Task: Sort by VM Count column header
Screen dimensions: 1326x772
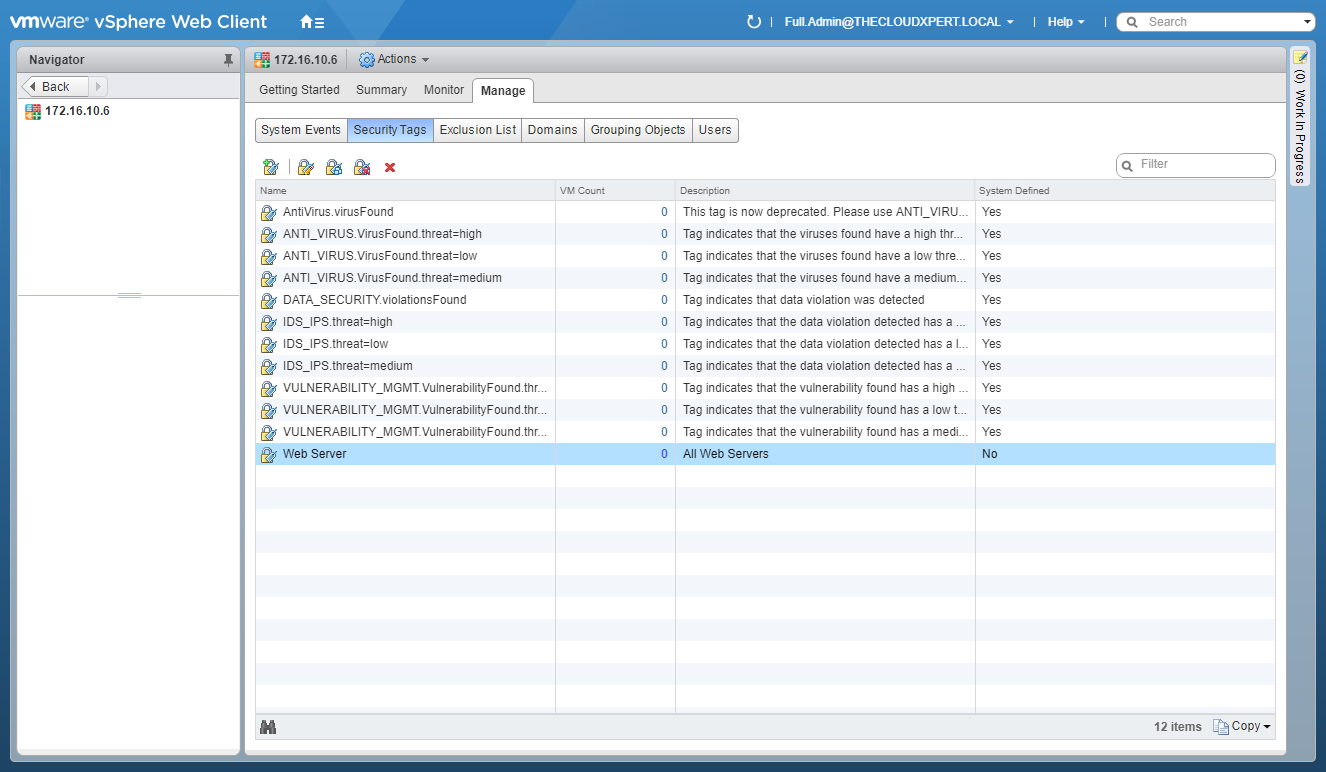Action: tap(614, 191)
